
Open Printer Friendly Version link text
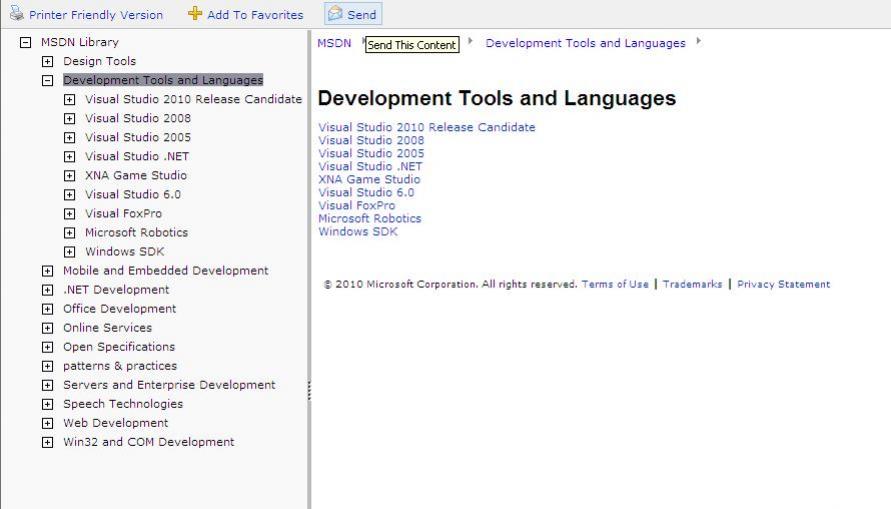pos(96,15)
